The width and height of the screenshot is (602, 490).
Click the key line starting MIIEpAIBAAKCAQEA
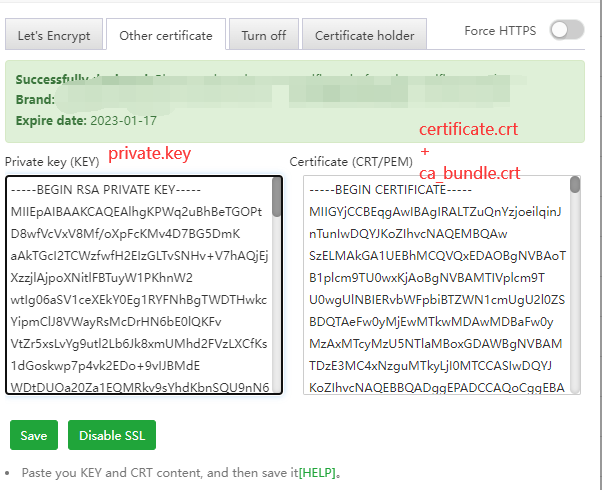(x=136, y=212)
